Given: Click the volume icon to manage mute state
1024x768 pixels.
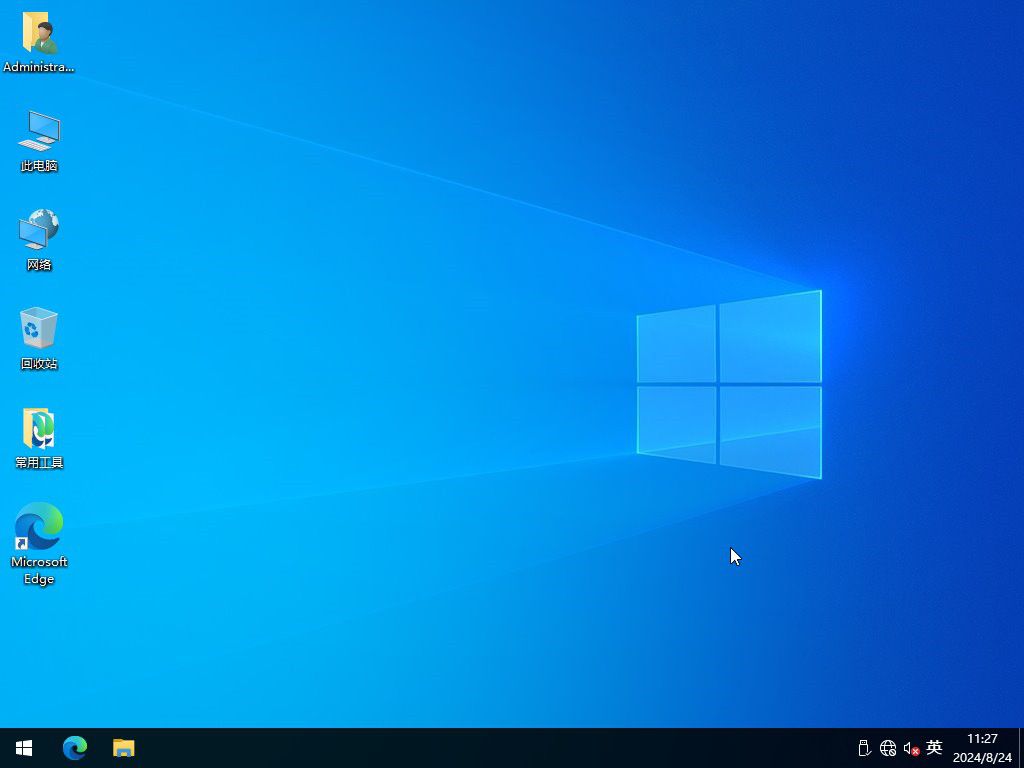Looking at the screenshot, I should (910, 748).
